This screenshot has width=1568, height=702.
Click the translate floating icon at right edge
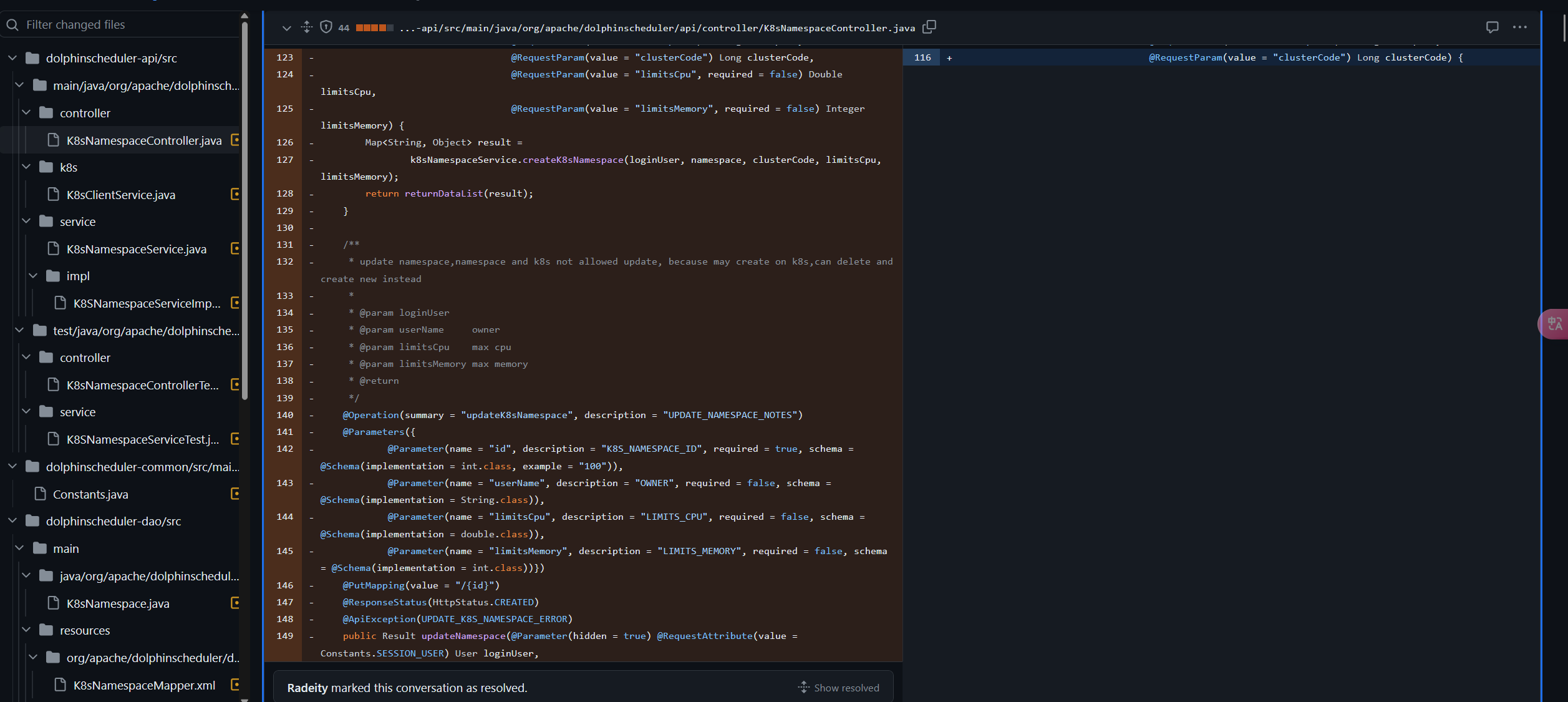click(x=1554, y=324)
